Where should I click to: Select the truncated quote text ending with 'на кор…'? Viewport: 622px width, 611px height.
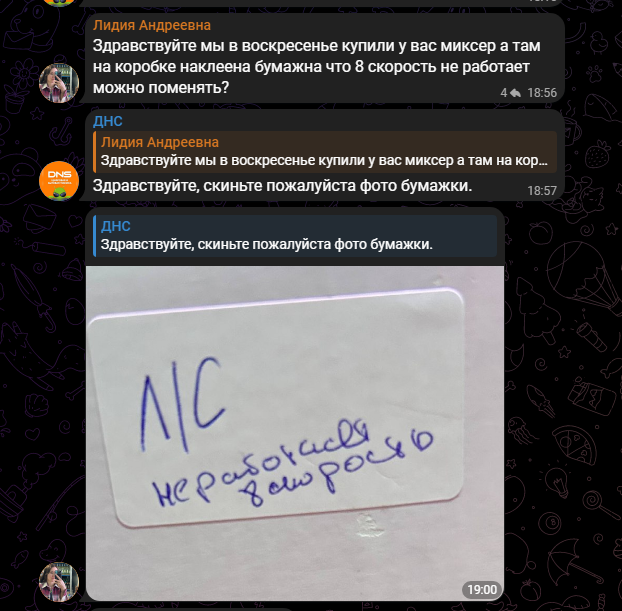point(324,160)
